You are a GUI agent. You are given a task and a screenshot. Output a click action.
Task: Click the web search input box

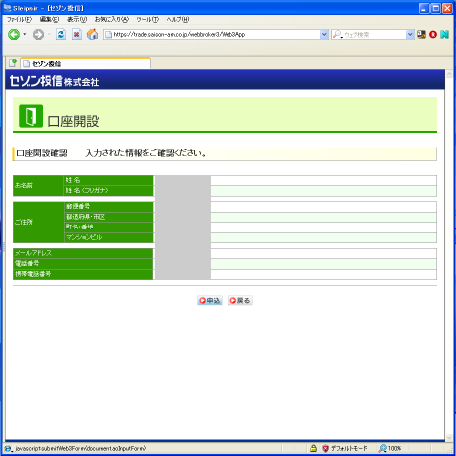point(375,35)
